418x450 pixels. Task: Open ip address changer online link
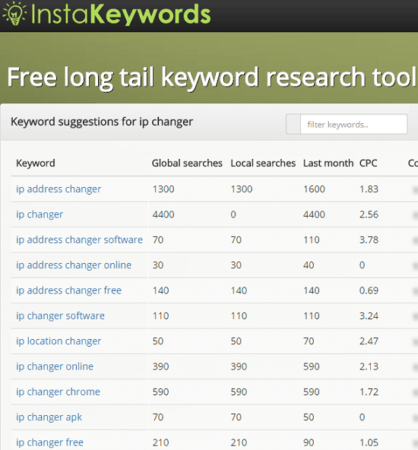tap(74, 265)
